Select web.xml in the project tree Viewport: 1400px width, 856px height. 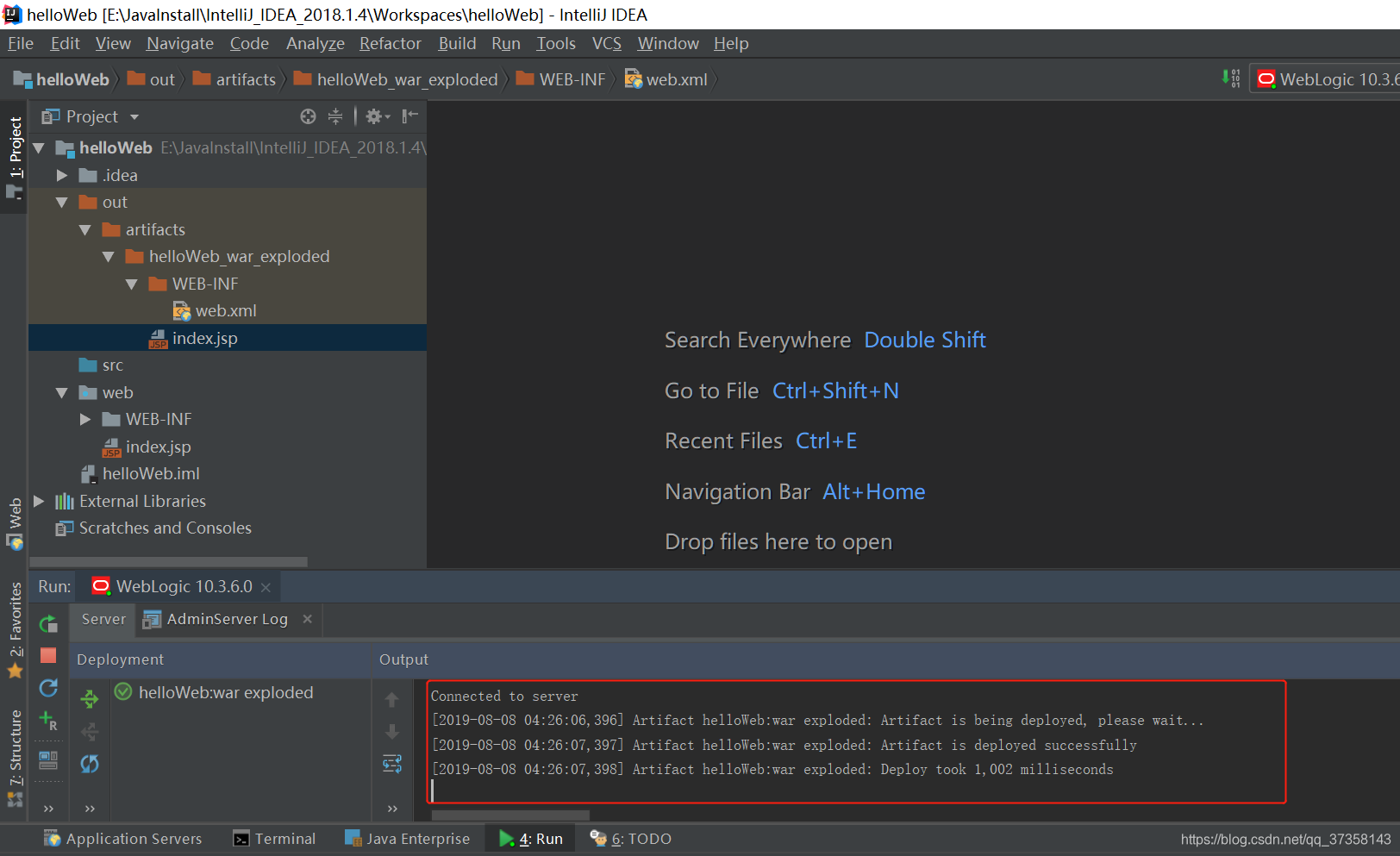(228, 311)
